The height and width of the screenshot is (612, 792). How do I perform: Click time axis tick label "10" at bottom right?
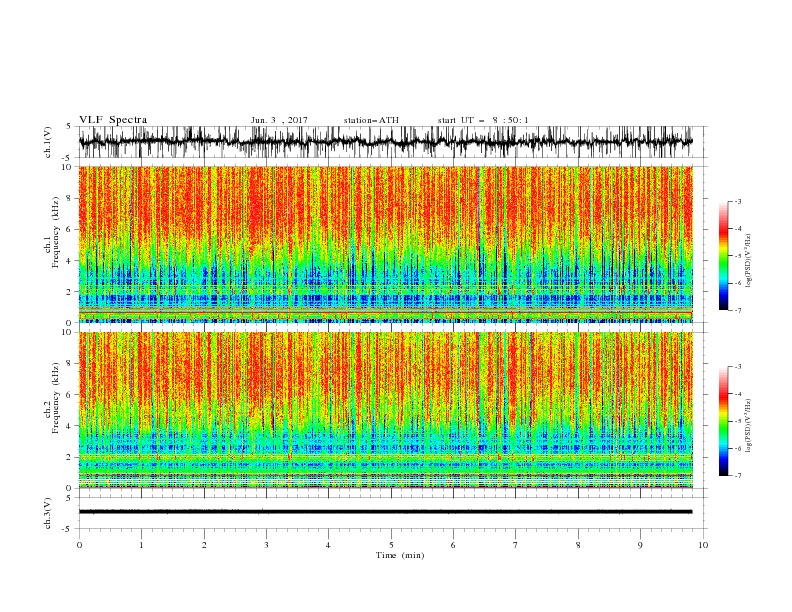click(x=703, y=545)
